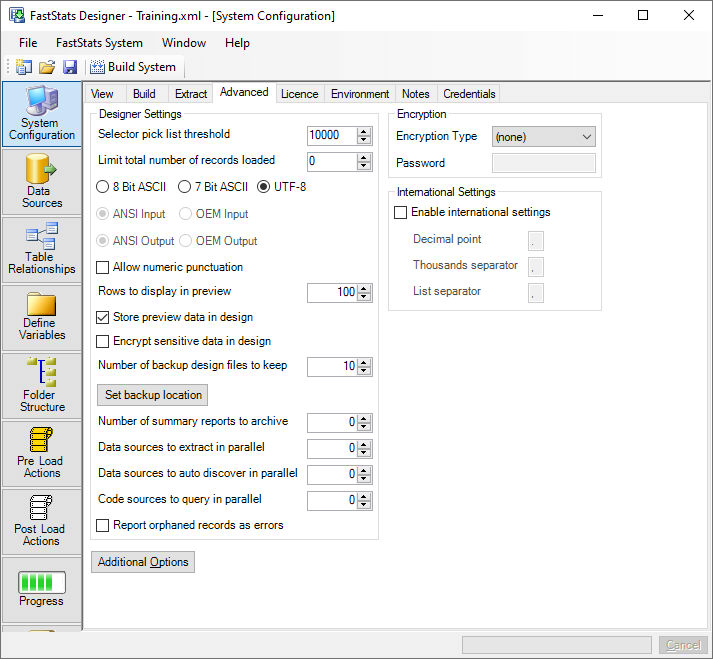Click the Open file folder toolbar icon
The width and height of the screenshot is (713, 659).
(x=47, y=67)
